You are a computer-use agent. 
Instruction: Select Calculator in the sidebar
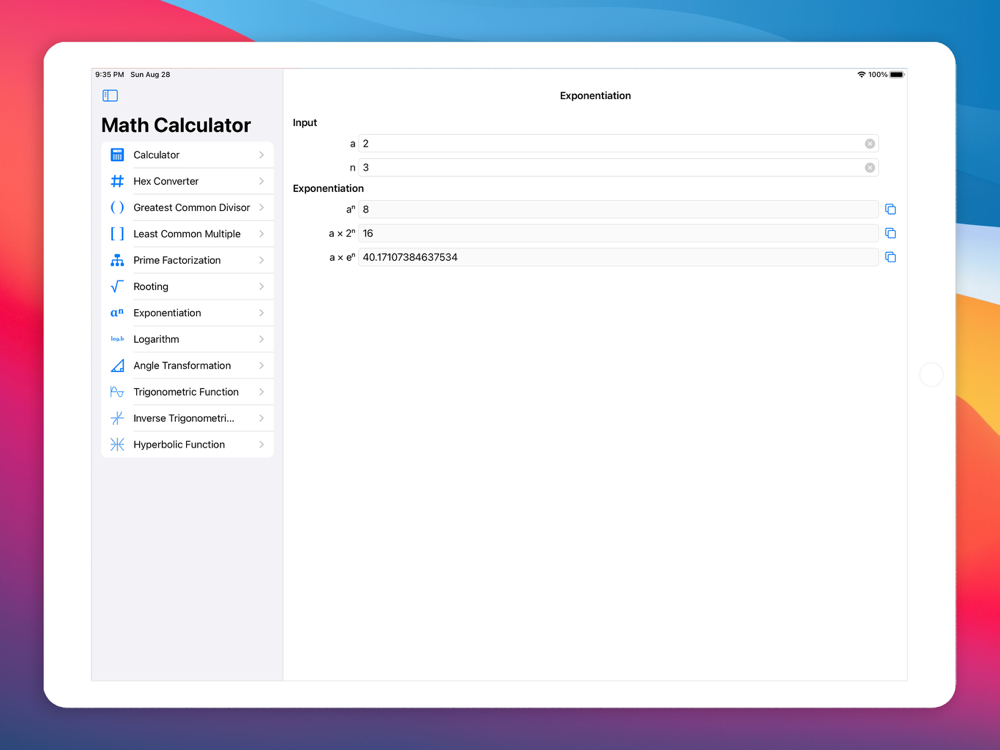188,155
